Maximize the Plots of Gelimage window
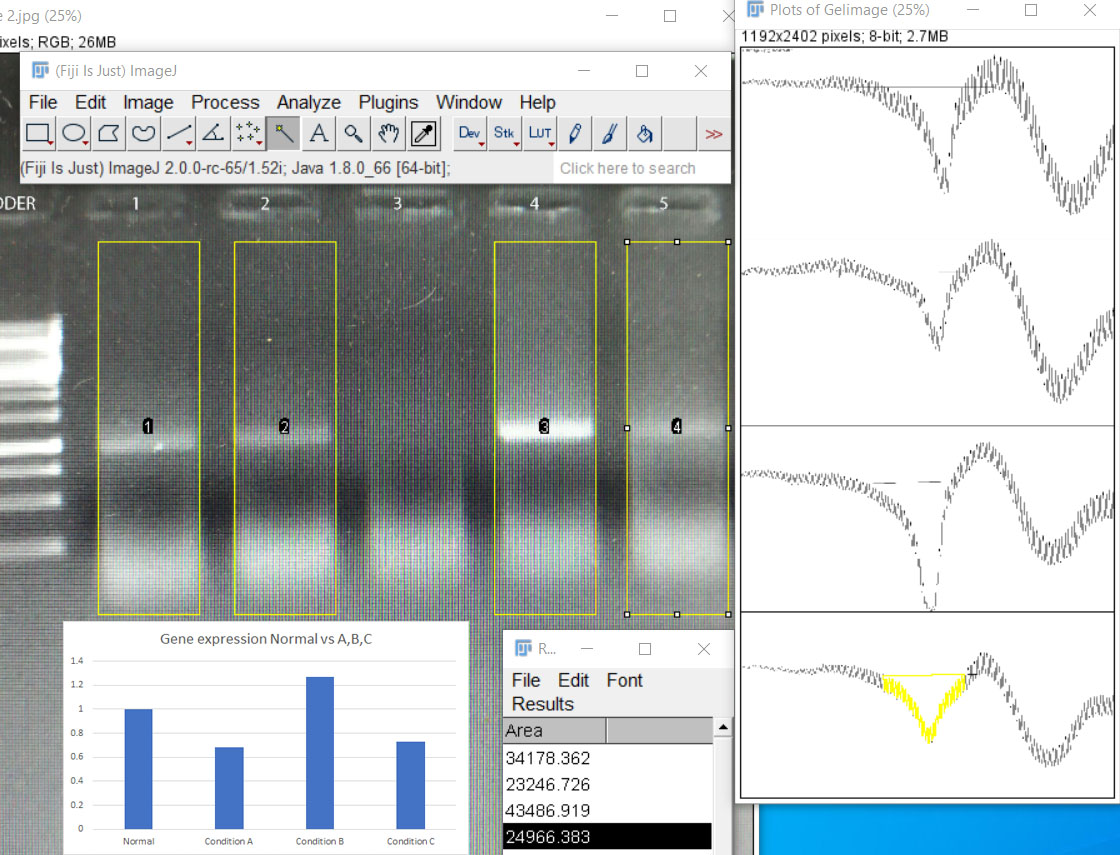Screen dimensions: 1120x855 tap(1031, 10)
